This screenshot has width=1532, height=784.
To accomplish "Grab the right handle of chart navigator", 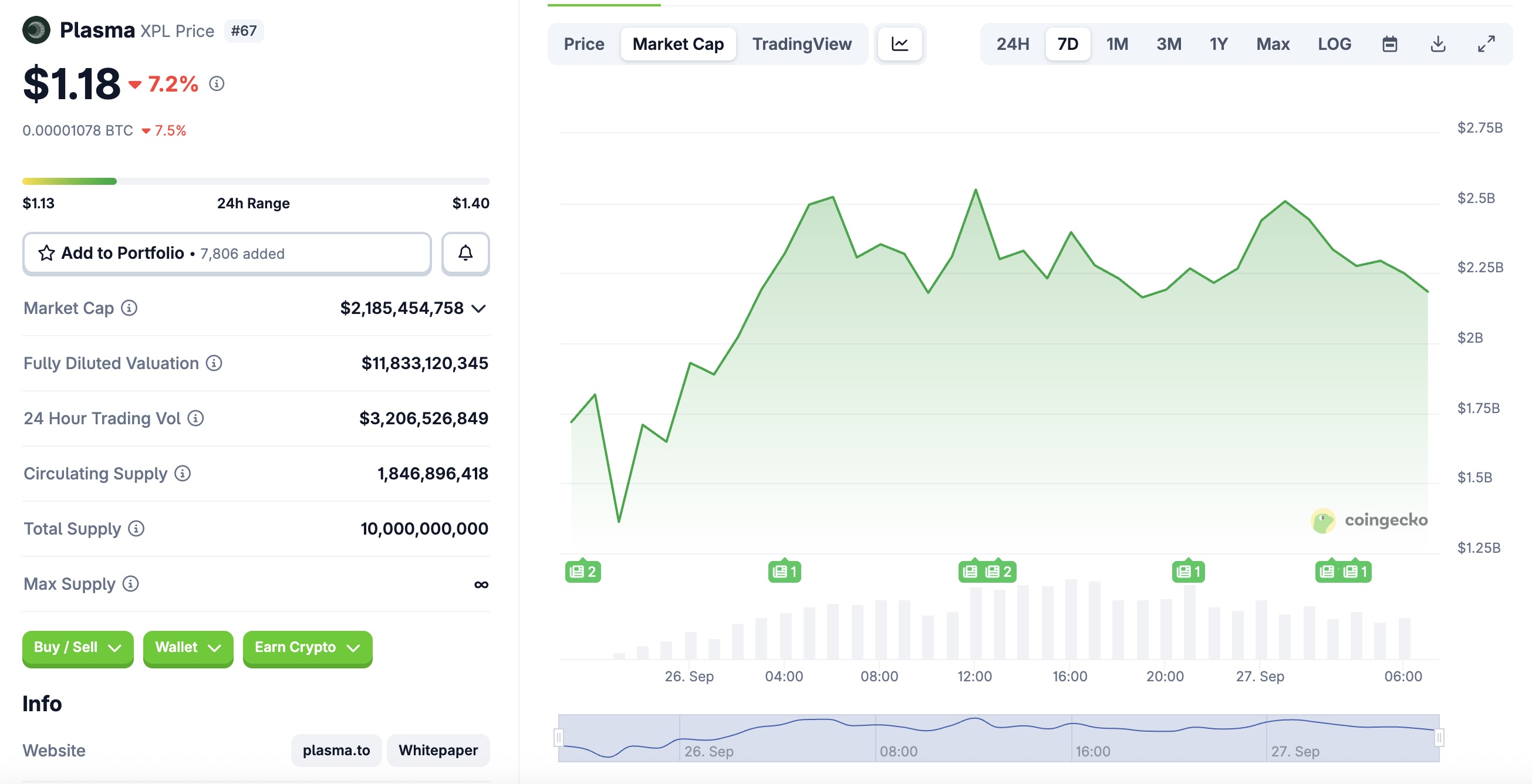I will click(1439, 738).
